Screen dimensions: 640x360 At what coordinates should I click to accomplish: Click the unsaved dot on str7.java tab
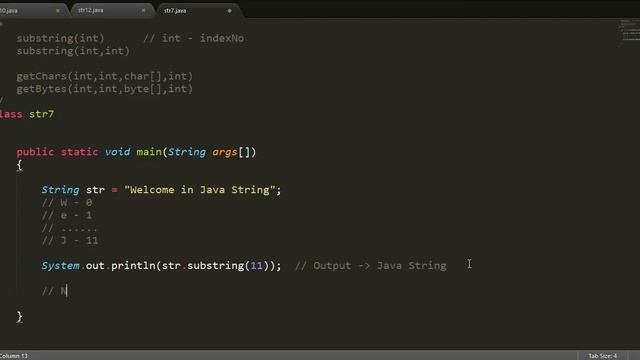coord(229,11)
